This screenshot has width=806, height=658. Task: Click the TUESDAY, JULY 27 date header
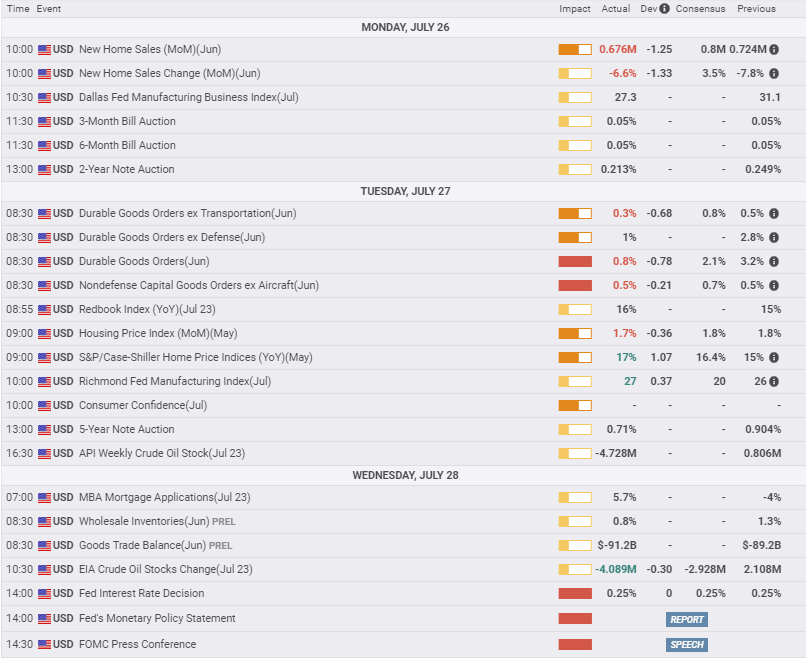pos(405,191)
